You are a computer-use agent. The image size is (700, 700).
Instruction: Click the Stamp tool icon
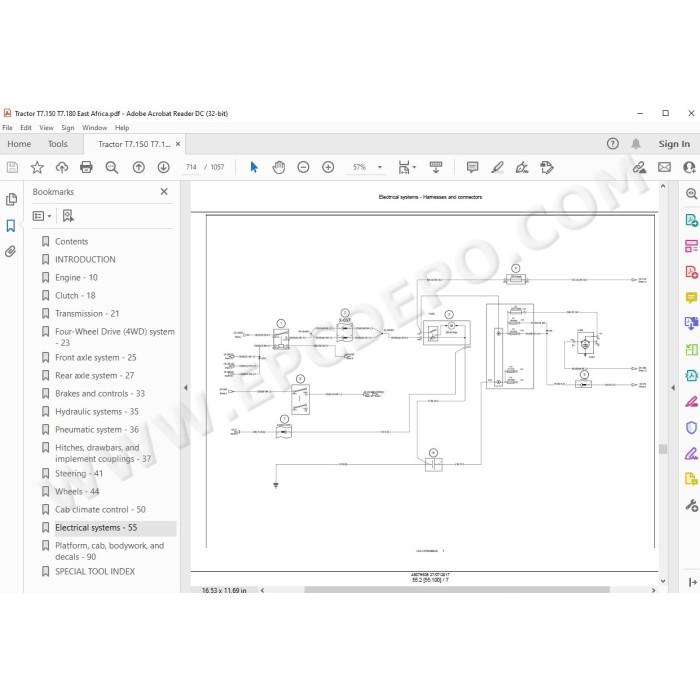(547, 167)
